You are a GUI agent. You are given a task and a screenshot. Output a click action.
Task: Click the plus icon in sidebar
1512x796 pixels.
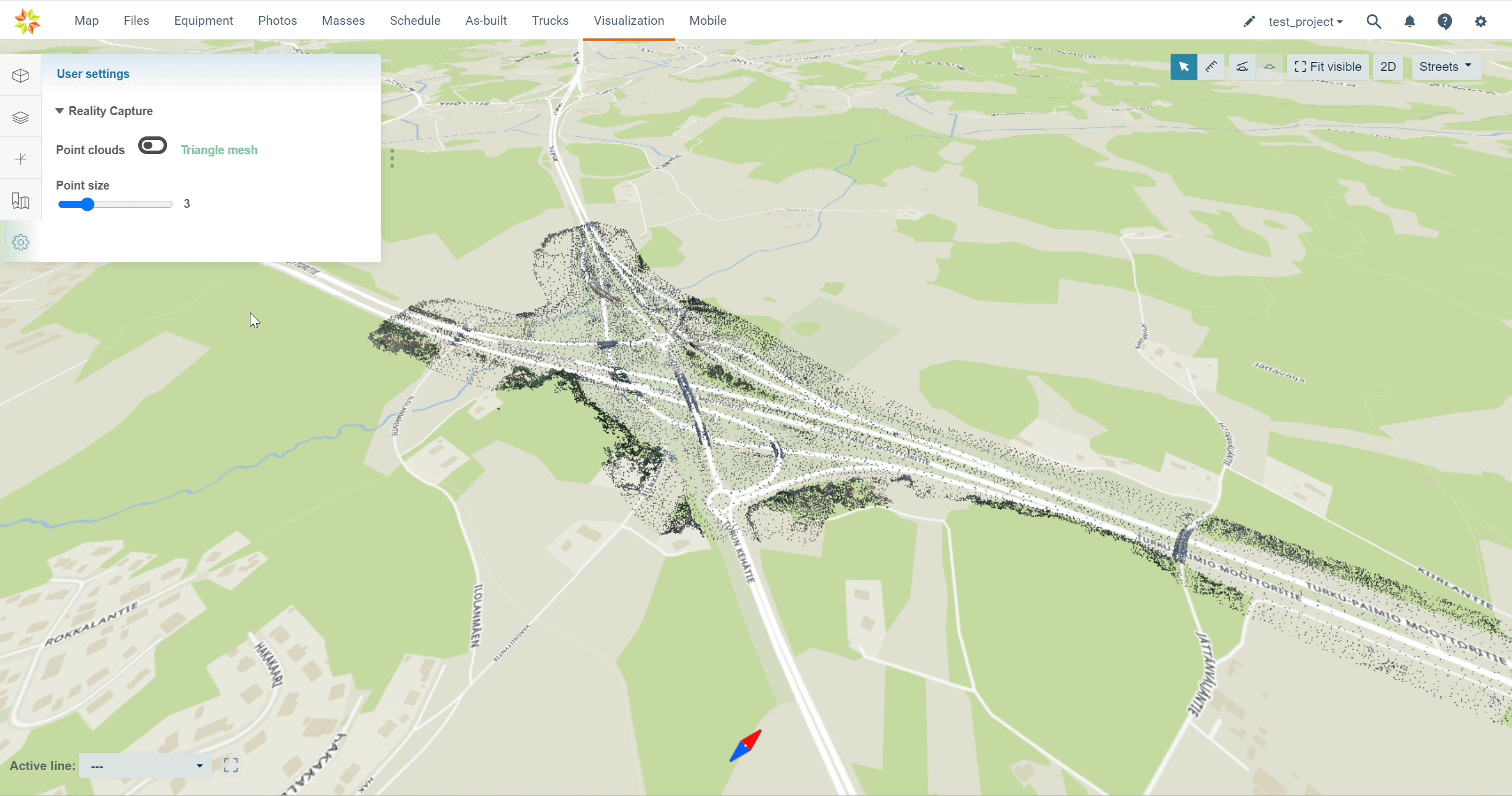21,159
